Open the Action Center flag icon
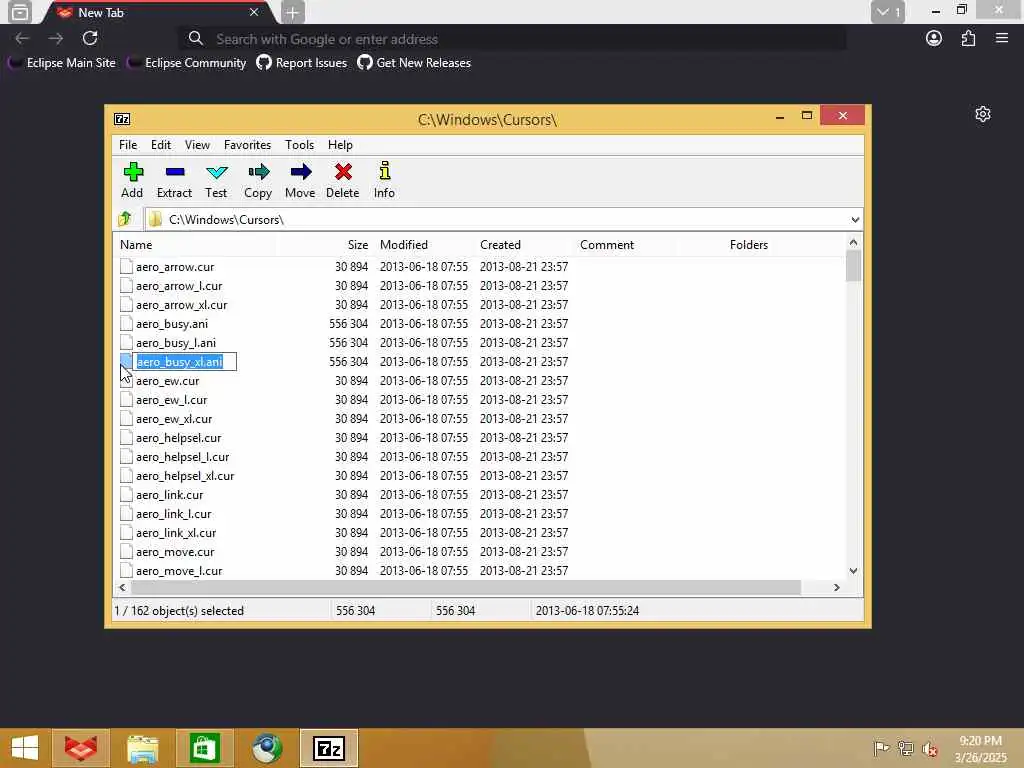The width and height of the screenshot is (1024, 768). pyautogui.click(x=881, y=748)
